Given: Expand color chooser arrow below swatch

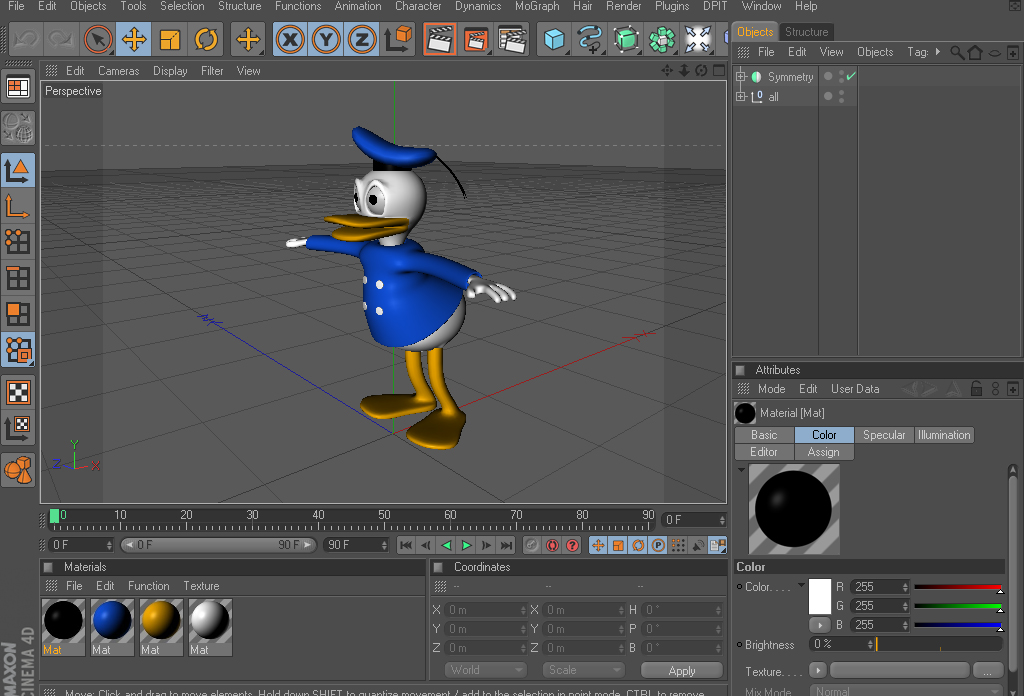Looking at the screenshot, I should coord(820,625).
